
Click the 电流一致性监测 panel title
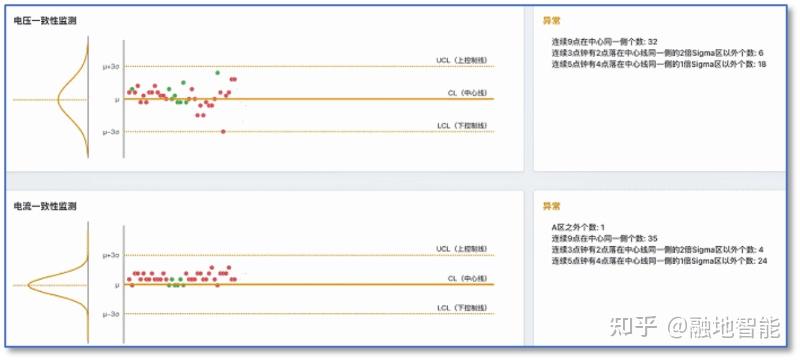(x=45, y=207)
